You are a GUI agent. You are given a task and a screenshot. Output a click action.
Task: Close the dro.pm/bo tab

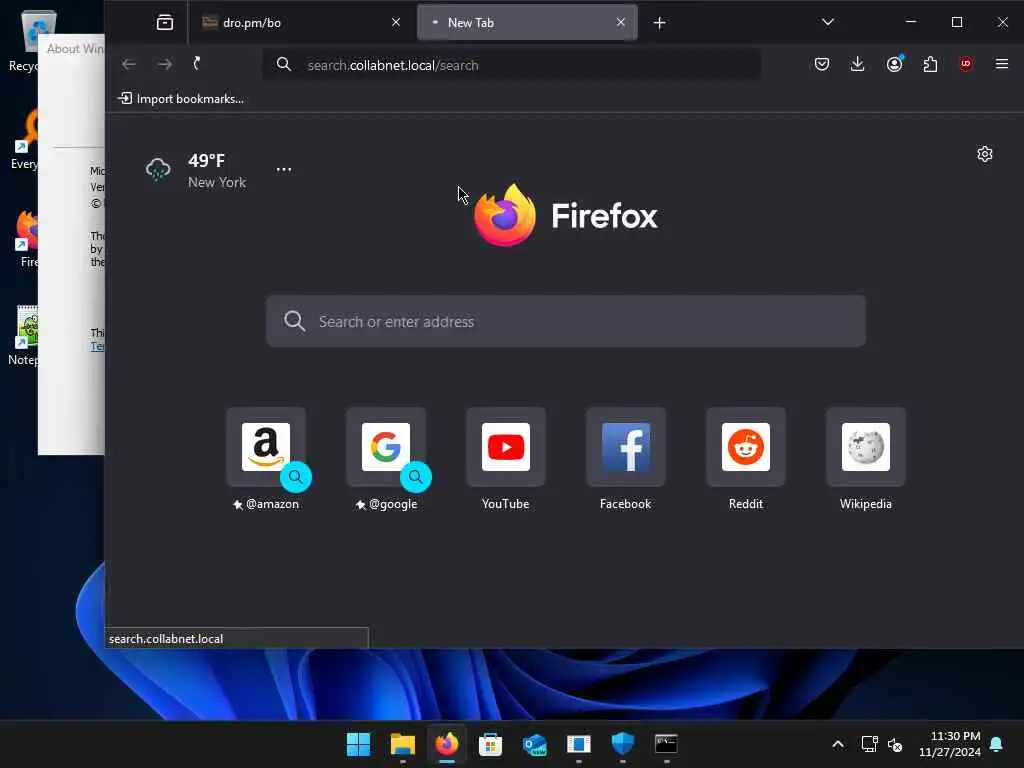(x=396, y=23)
